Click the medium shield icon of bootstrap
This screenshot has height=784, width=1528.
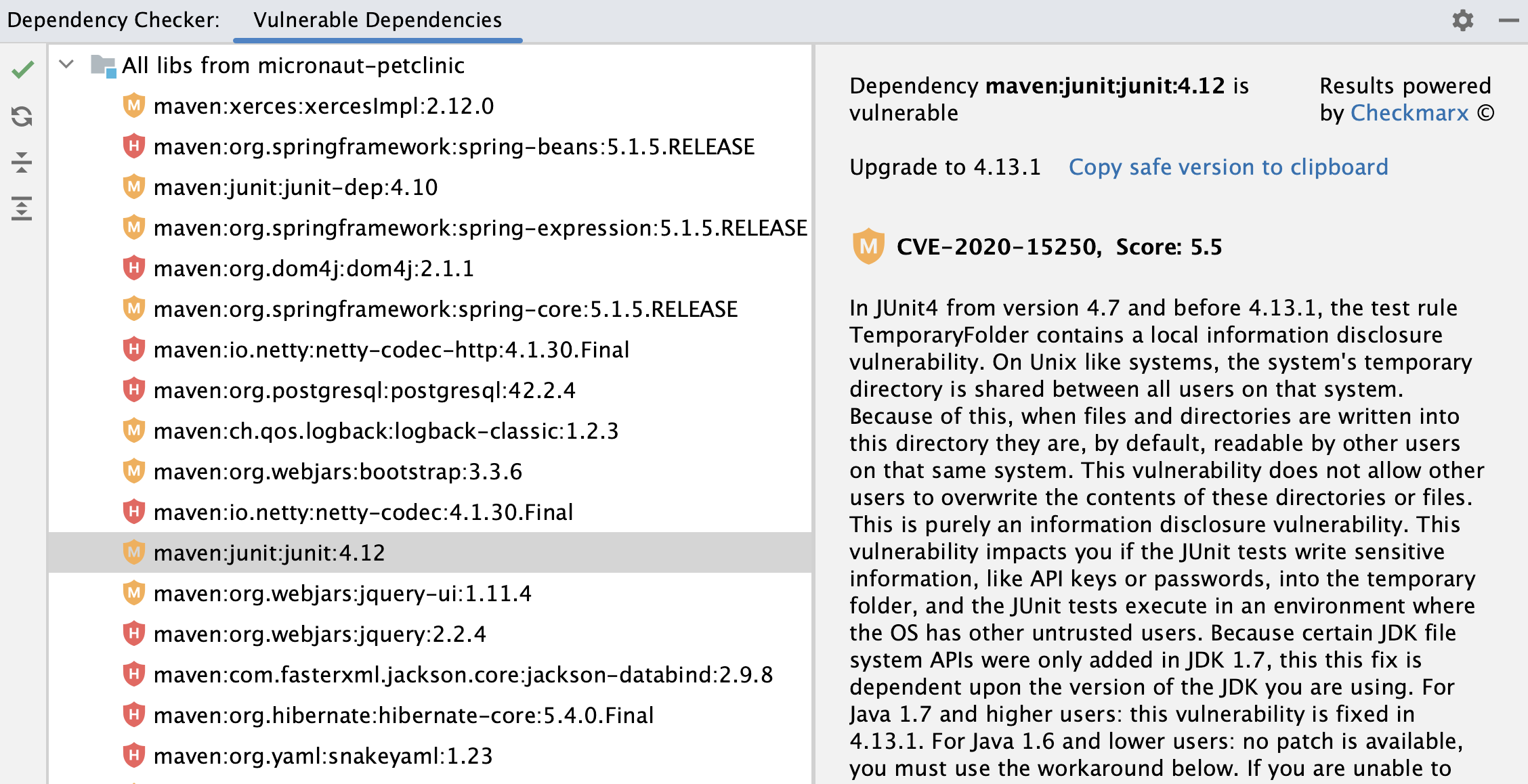coord(134,471)
